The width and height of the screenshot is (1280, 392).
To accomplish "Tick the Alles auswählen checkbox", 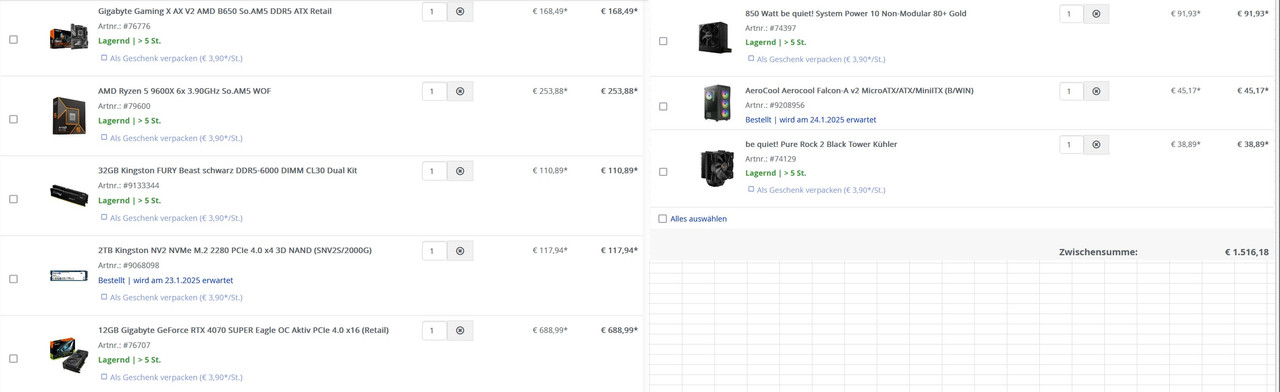I will (x=662, y=218).
